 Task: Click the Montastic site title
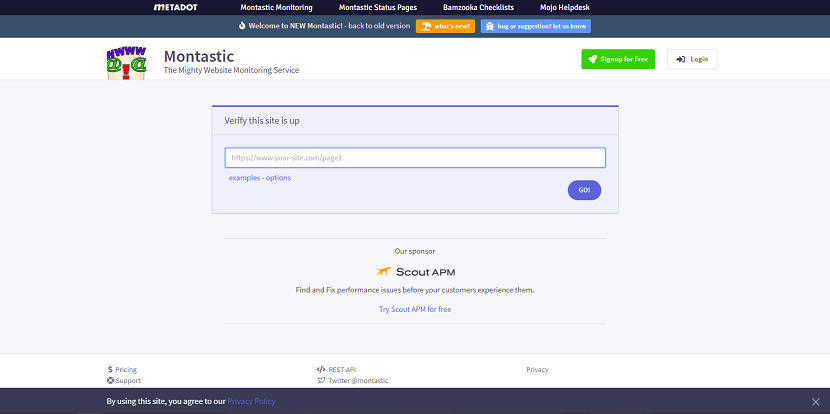[199, 56]
